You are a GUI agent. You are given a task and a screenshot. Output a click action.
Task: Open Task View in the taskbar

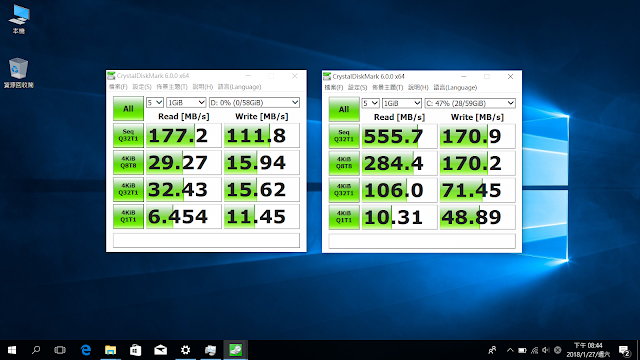tap(60, 350)
